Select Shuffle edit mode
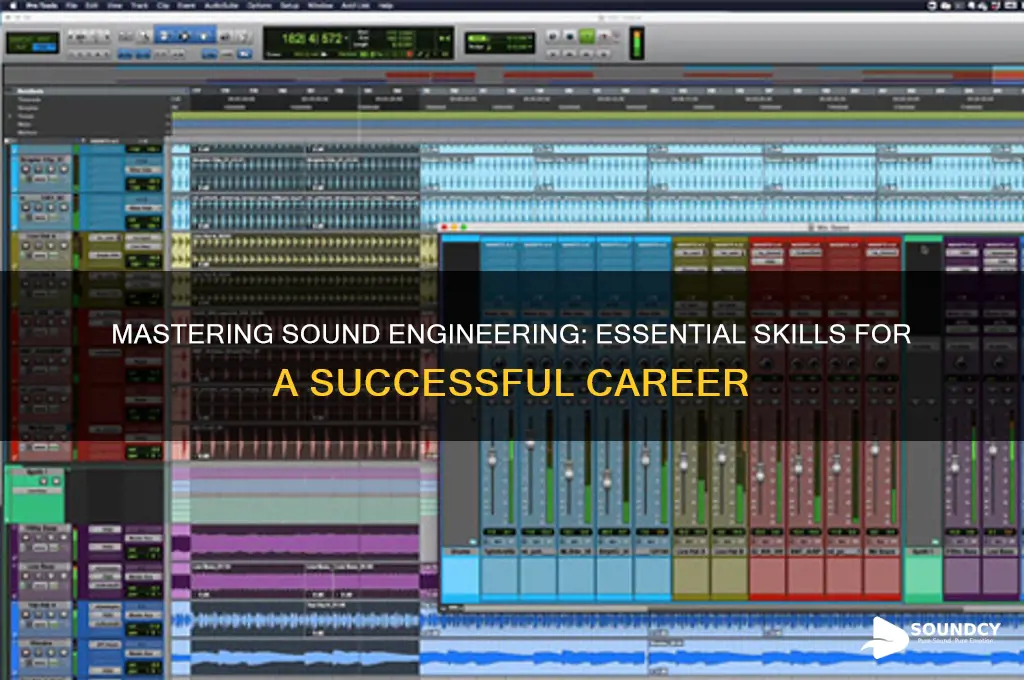Viewport: 1024px width, 680px height. coord(20,39)
